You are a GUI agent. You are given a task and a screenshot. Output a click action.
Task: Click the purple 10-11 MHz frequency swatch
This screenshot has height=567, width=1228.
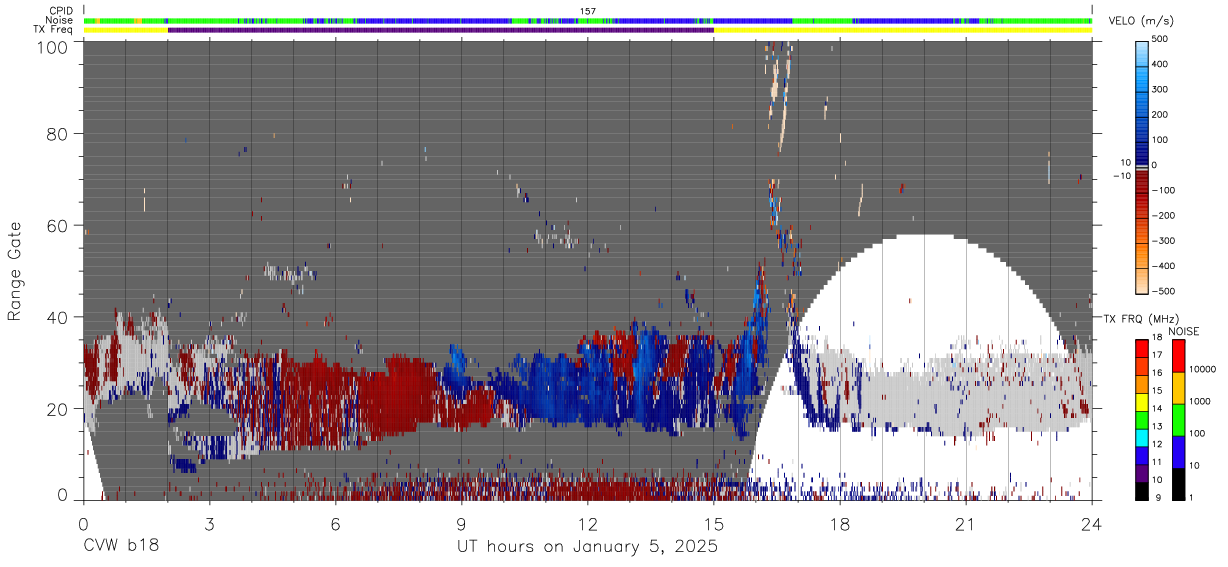pos(1142,471)
